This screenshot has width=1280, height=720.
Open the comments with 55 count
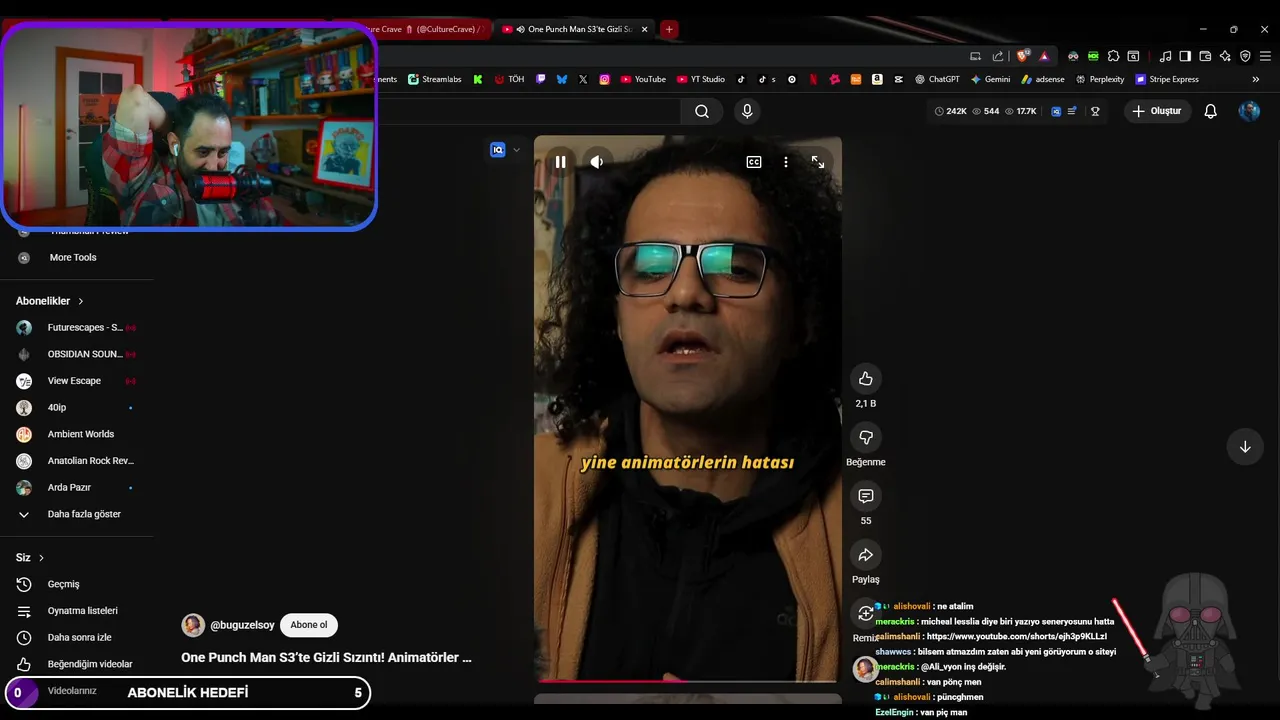click(x=866, y=496)
